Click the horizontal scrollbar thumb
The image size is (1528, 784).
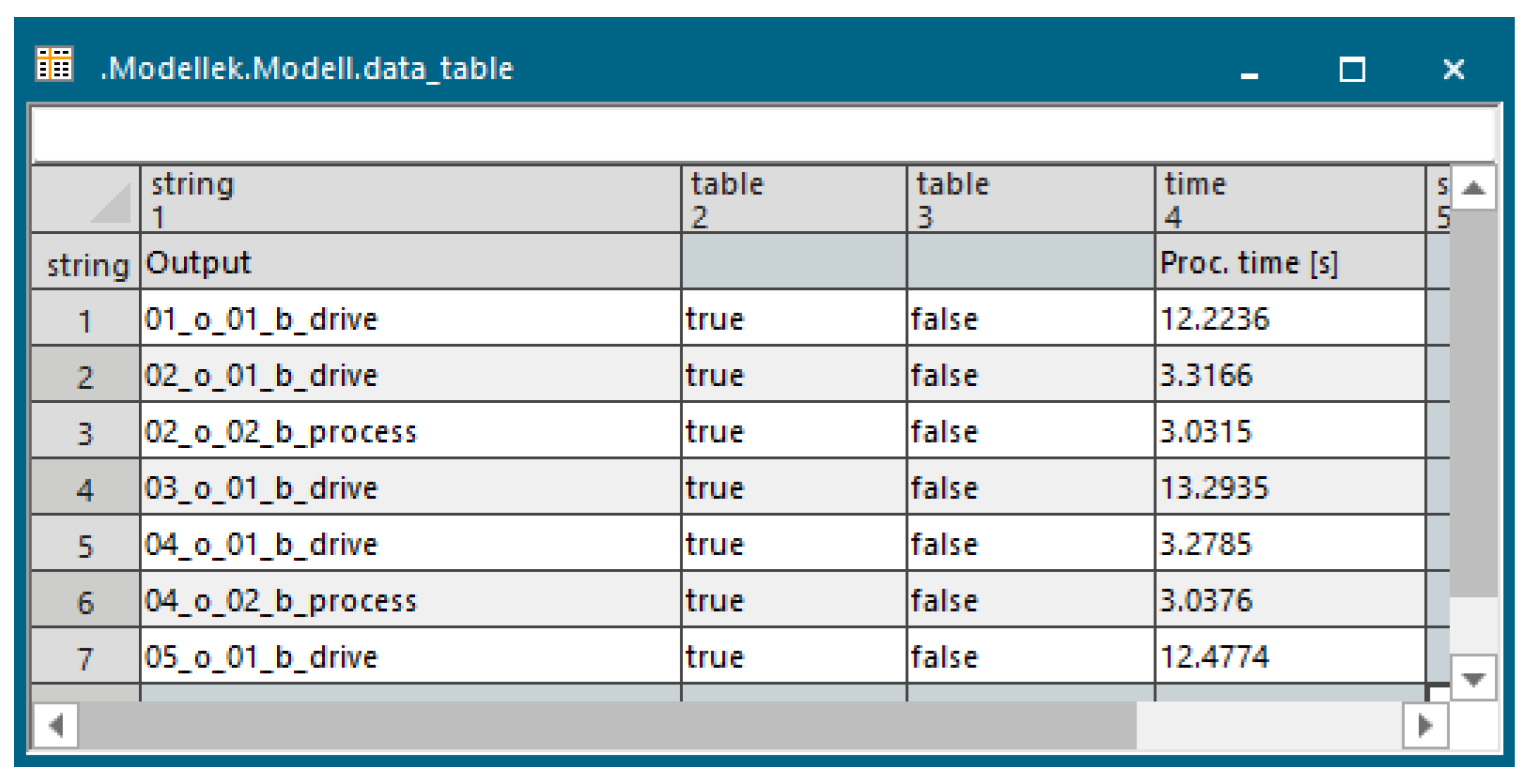tap(607, 725)
